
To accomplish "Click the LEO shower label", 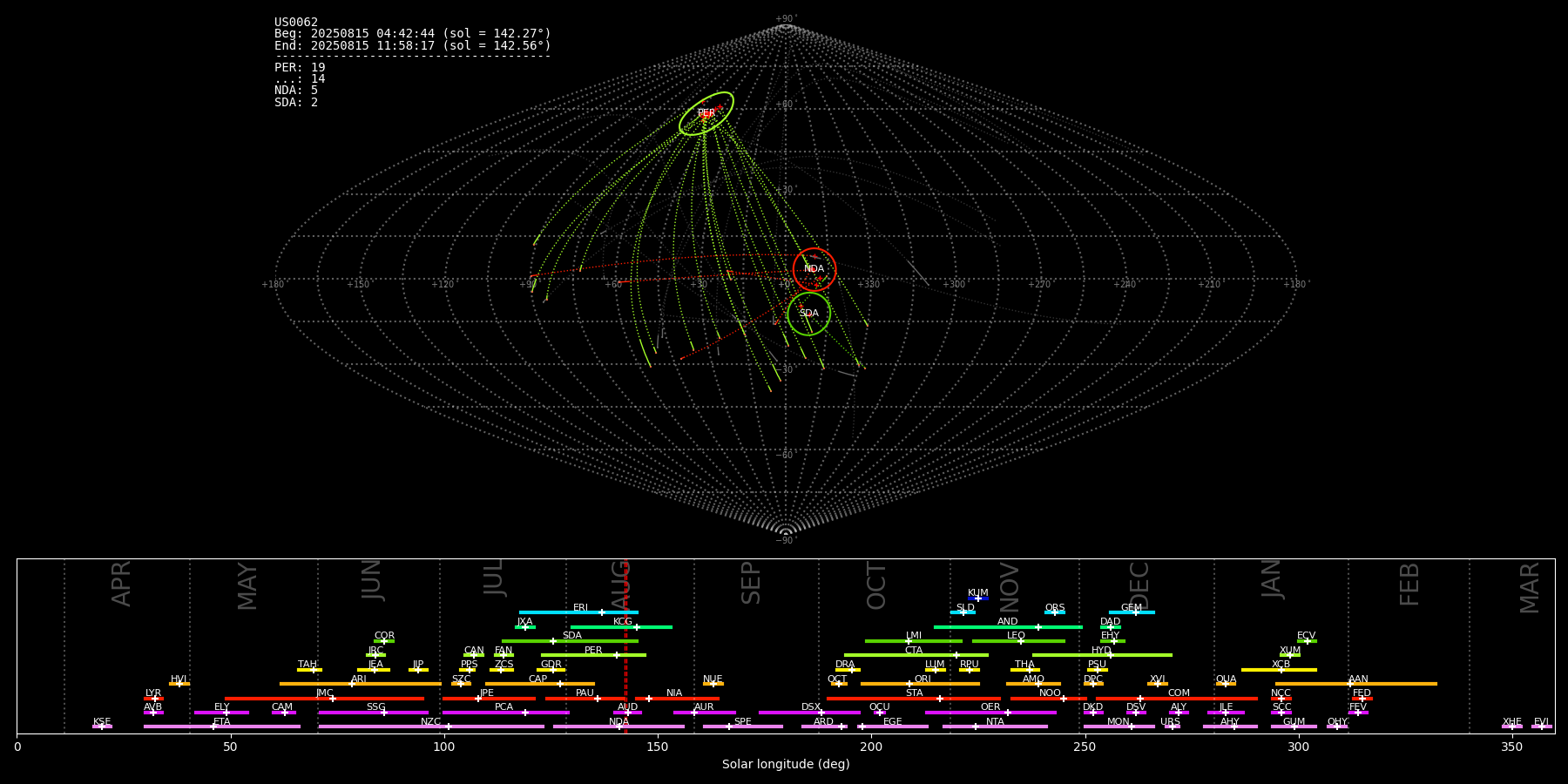I will point(1016,636).
